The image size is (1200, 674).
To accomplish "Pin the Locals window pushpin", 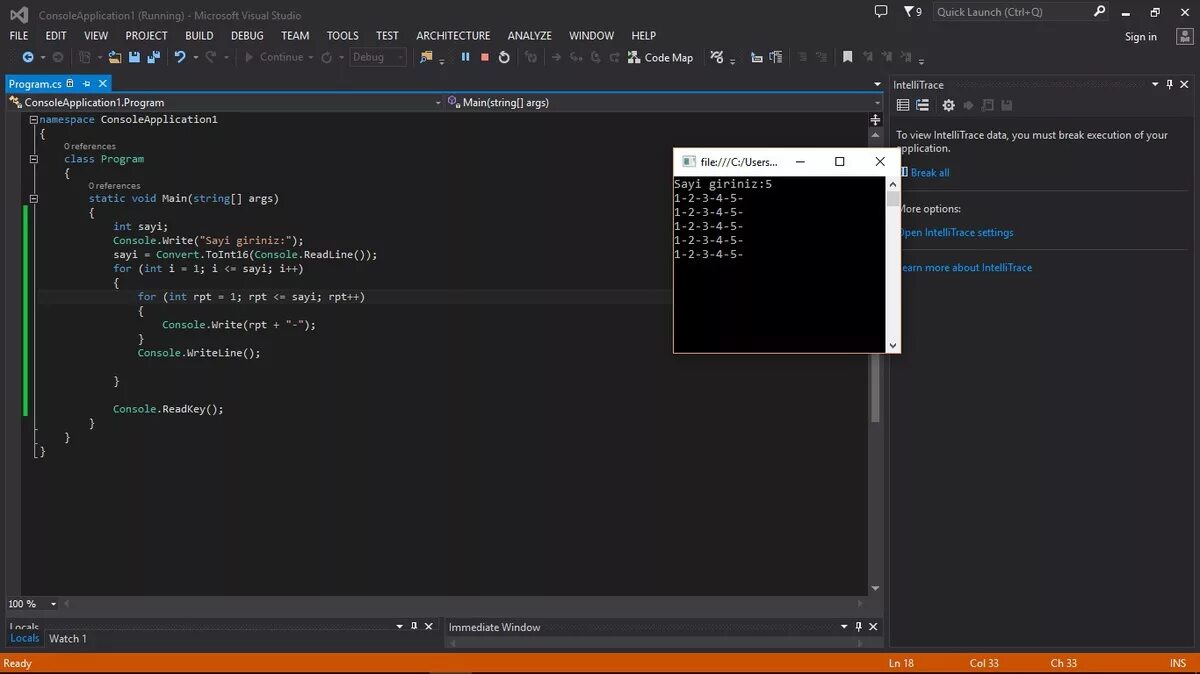I will 414,627.
